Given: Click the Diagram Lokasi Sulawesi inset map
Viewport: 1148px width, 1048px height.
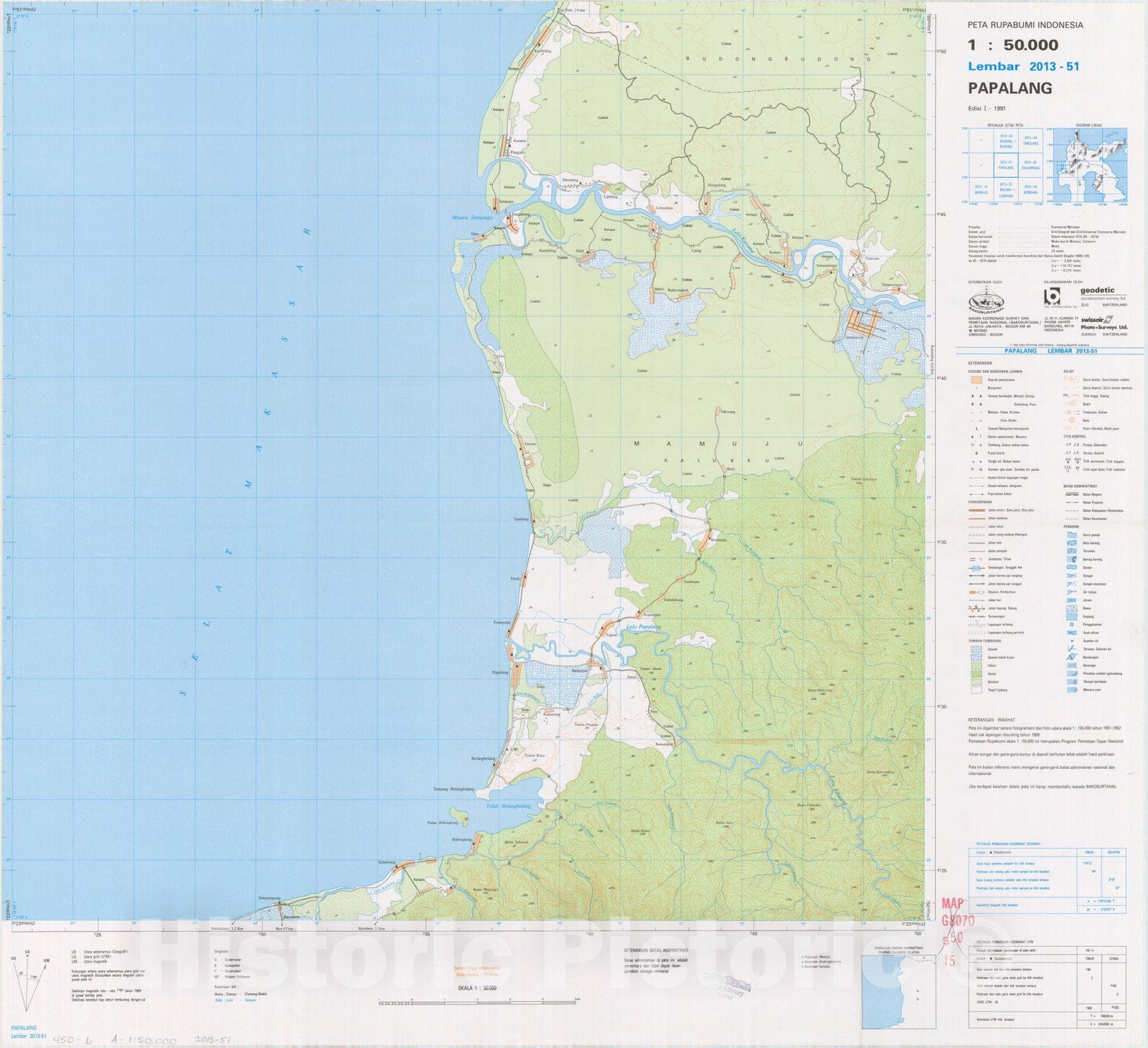Looking at the screenshot, I should click(1089, 166).
